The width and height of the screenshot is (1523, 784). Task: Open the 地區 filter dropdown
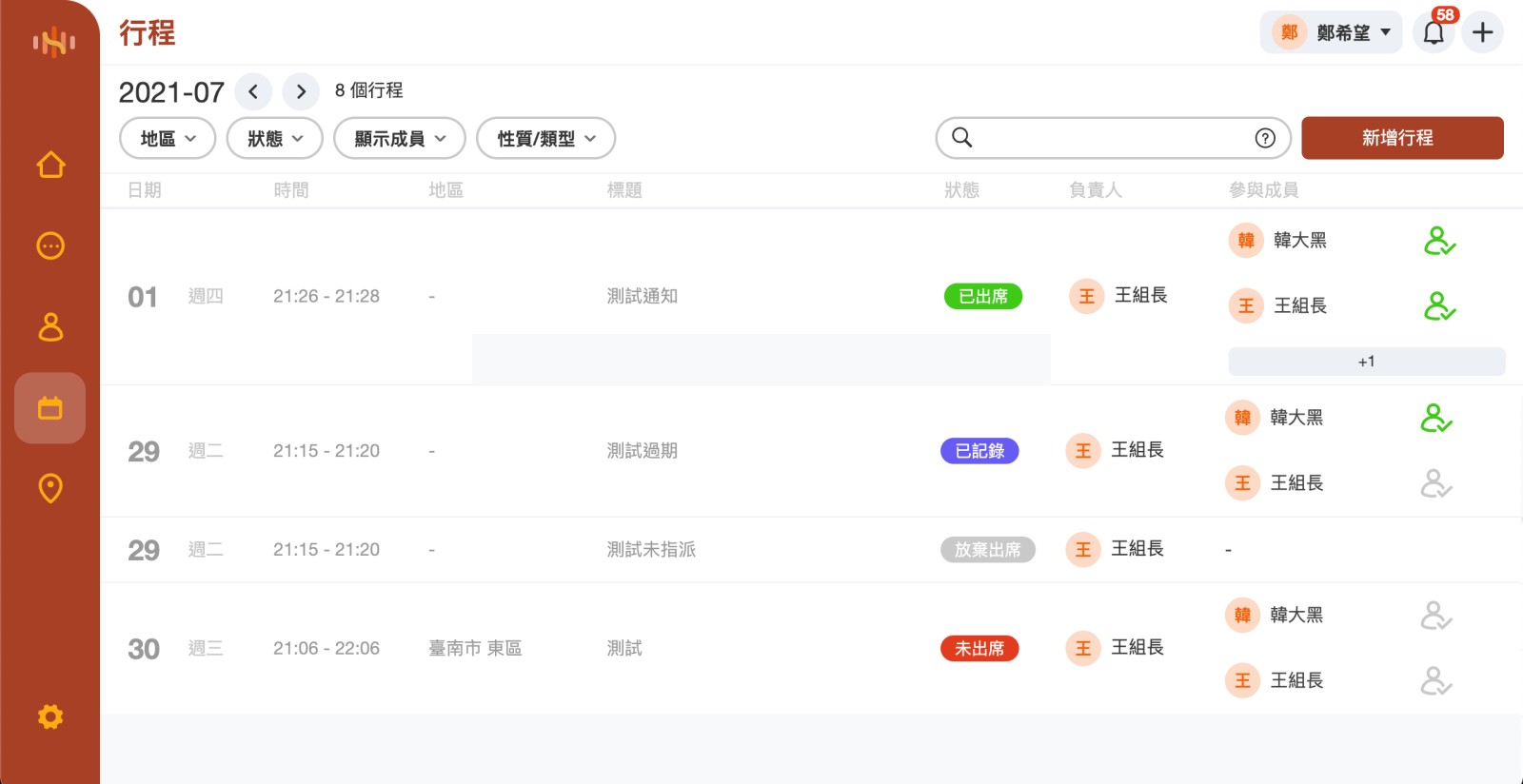pos(168,139)
